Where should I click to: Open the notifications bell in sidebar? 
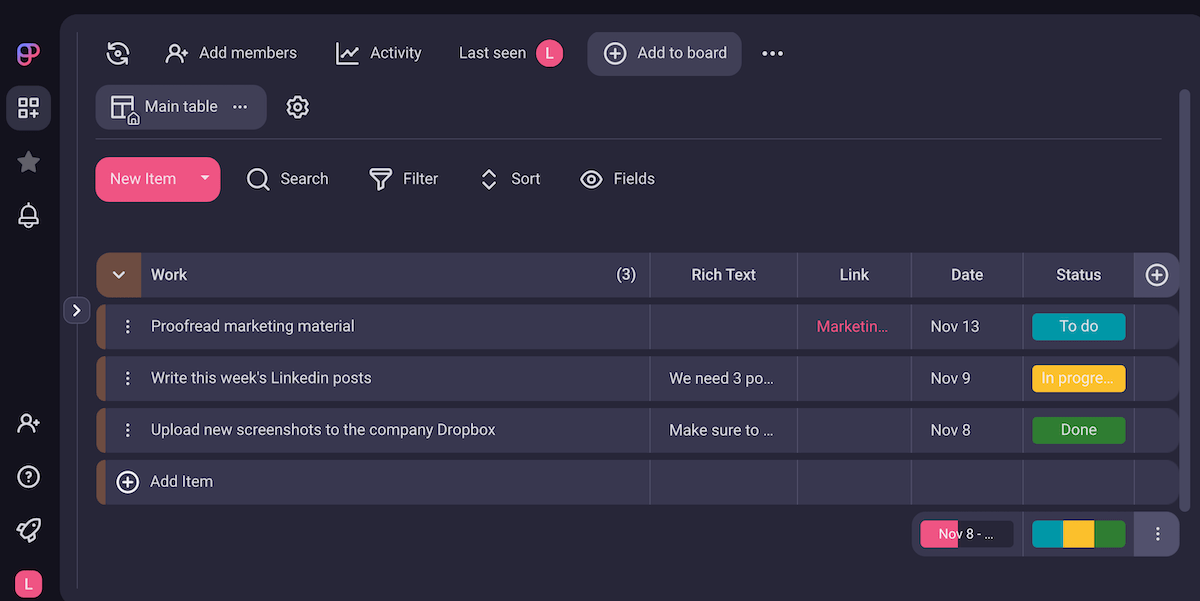[29, 215]
